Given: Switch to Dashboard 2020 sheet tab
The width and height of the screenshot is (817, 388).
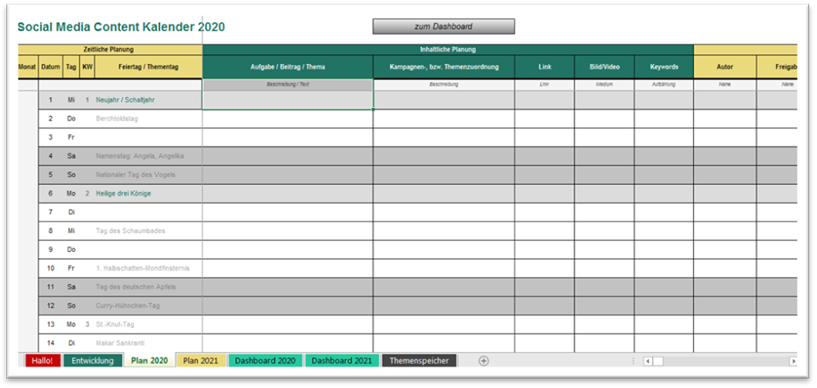Looking at the screenshot, I should click(x=265, y=361).
